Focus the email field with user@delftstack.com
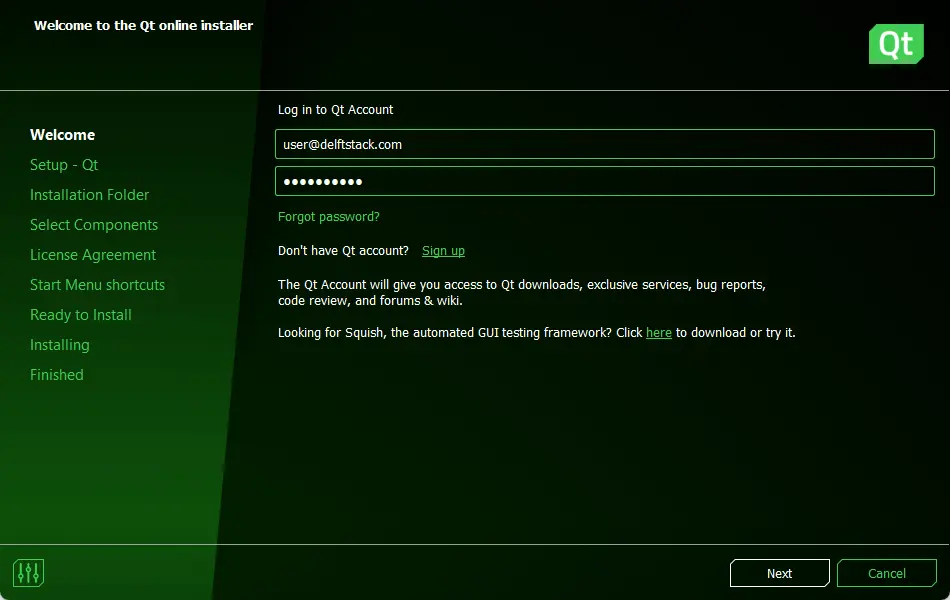The width and height of the screenshot is (950, 600). pos(605,144)
